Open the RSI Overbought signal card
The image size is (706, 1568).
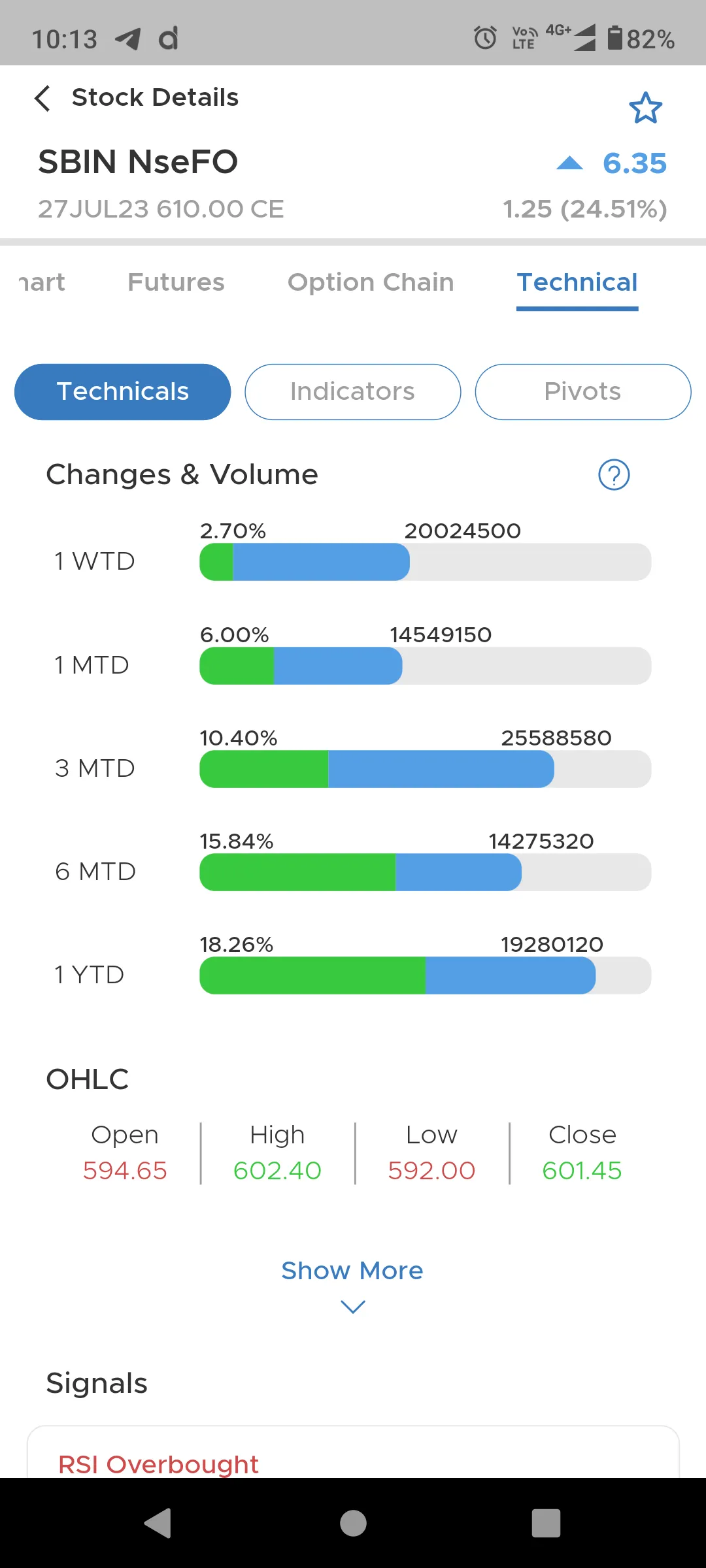point(353,1452)
